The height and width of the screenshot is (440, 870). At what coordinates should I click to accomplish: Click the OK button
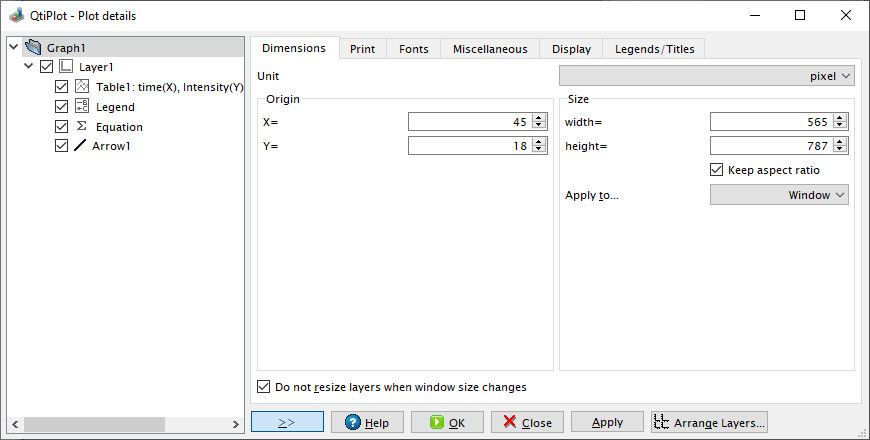447,422
